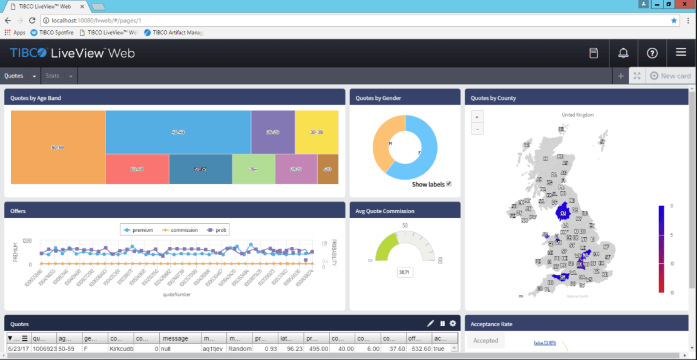
Task: Select the 'off...' column header
Action: point(420,338)
